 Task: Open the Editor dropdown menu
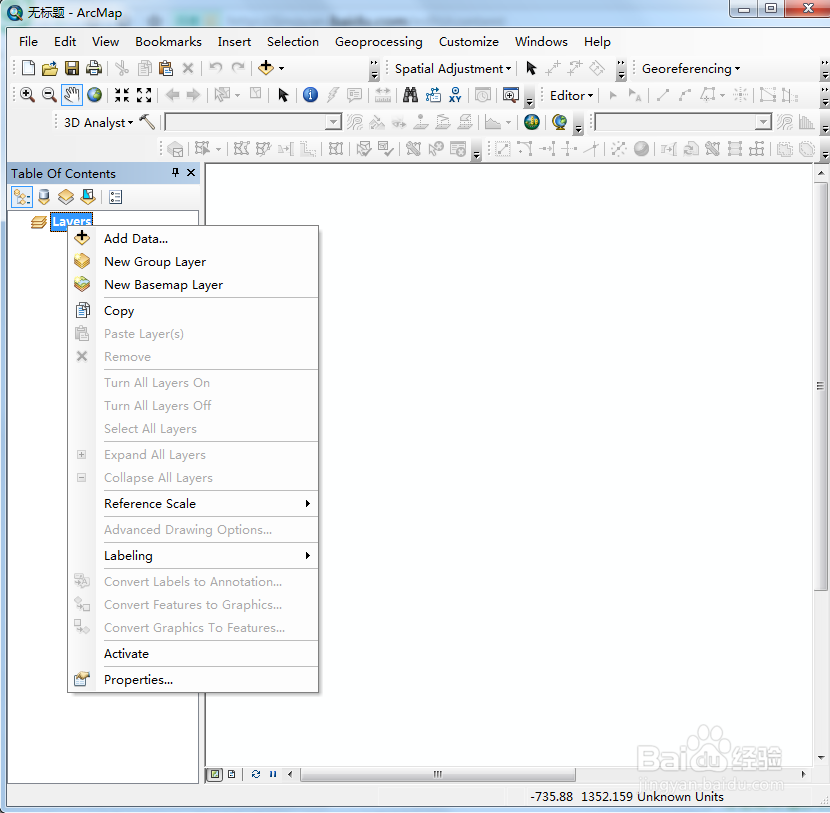pyautogui.click(x=571, y=96)
